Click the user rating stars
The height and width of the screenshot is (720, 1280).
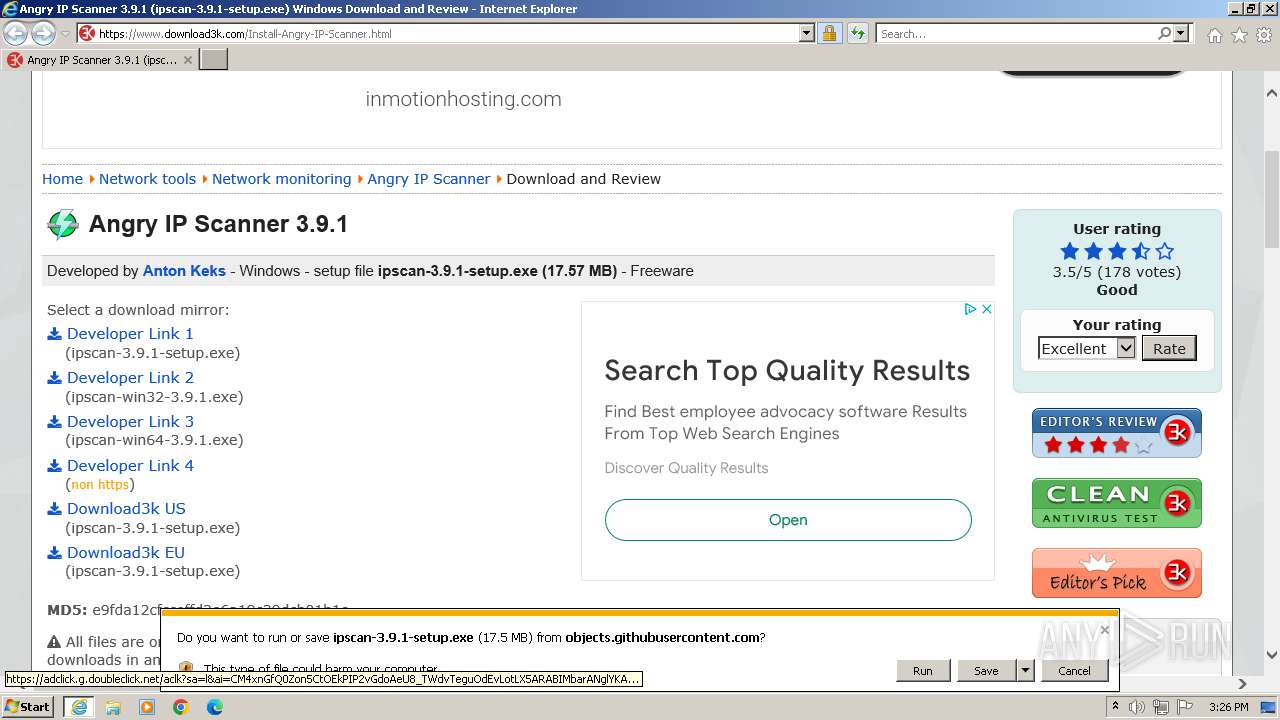click(1117, 252)
